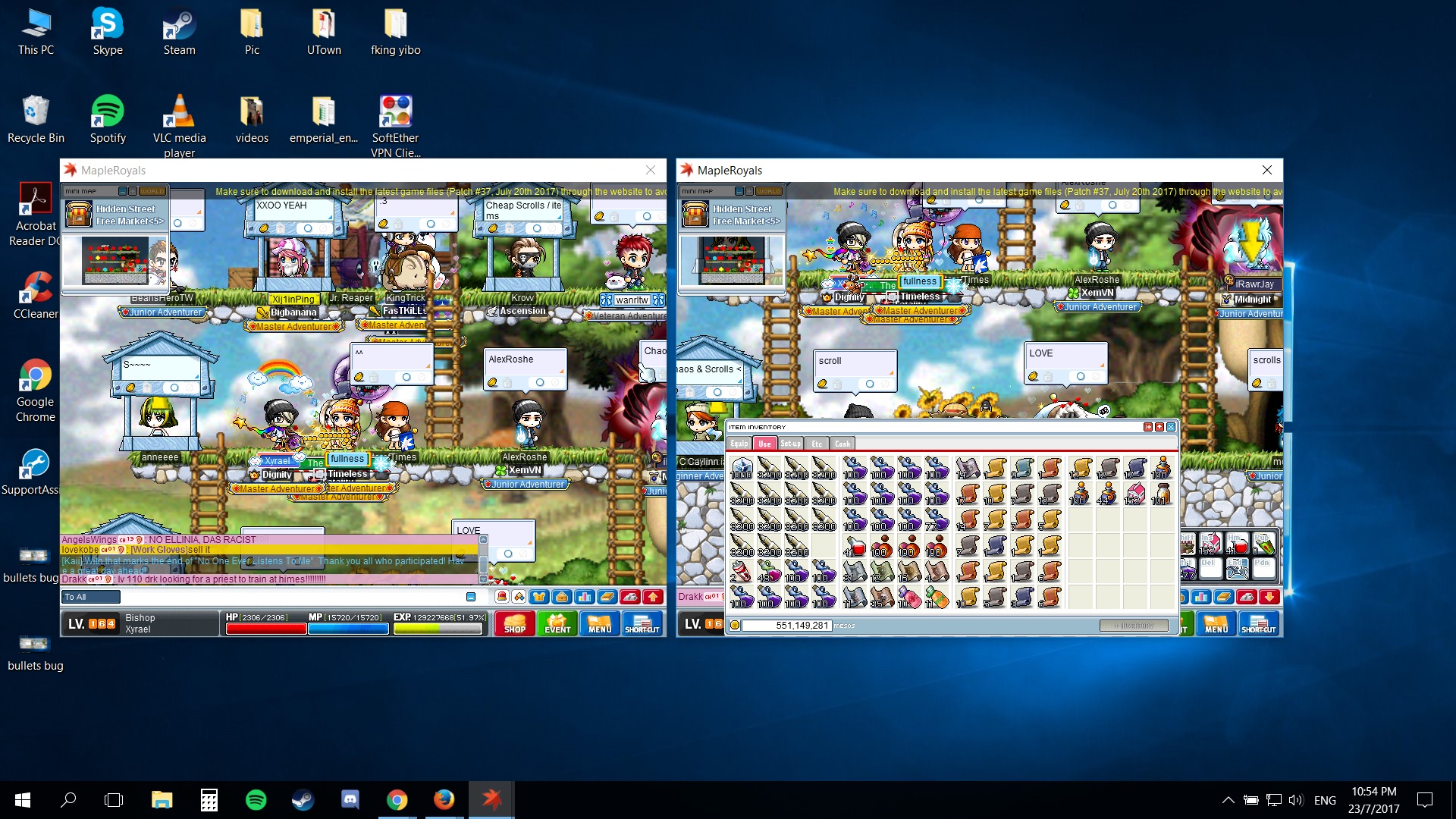The height and width of the screenshot is (819, 1456).
Task: Select the crystal item with 1000 stack
Action: 742,469
